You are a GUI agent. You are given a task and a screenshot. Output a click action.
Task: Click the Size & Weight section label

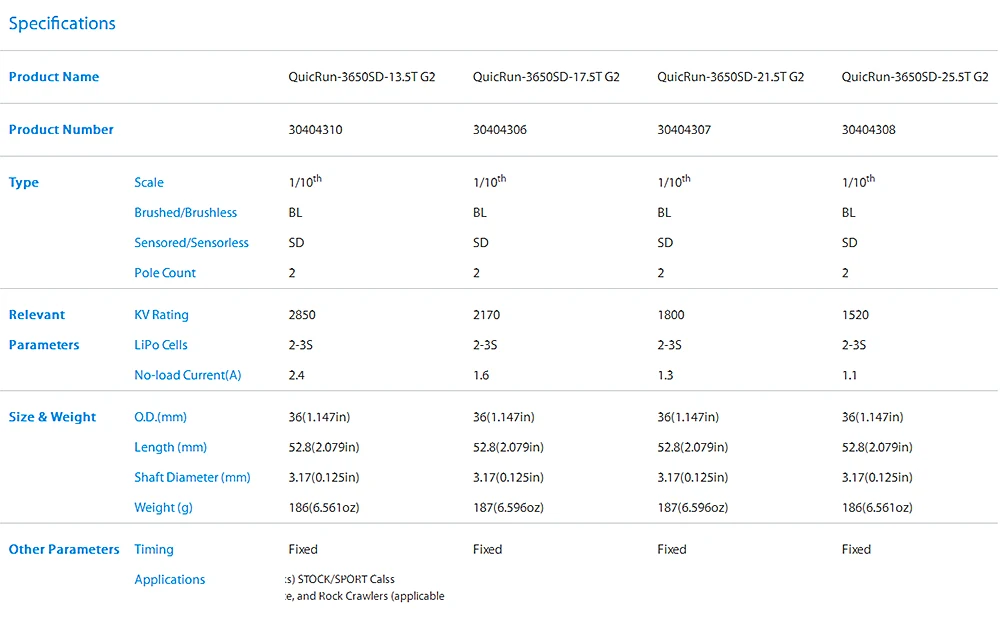pyautogui.click(x=52, y=417)
